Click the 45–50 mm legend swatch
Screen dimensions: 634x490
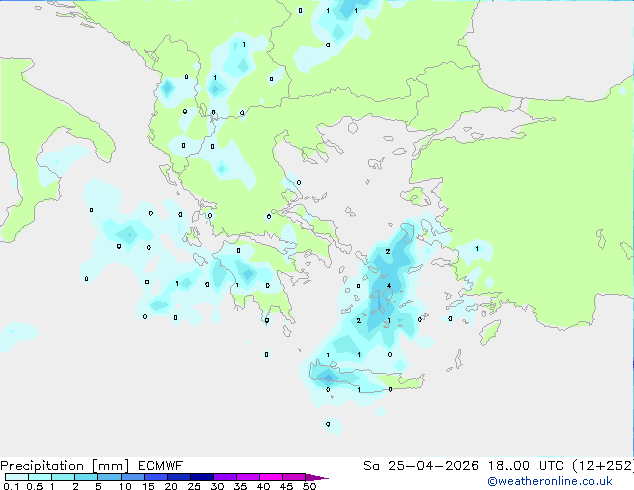[294, 477]
